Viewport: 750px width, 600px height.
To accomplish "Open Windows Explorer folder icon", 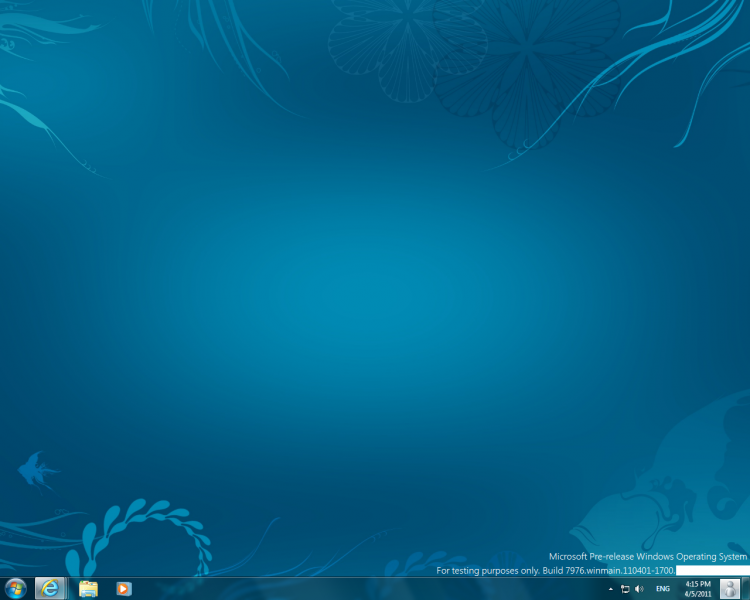I will (88, 589).
